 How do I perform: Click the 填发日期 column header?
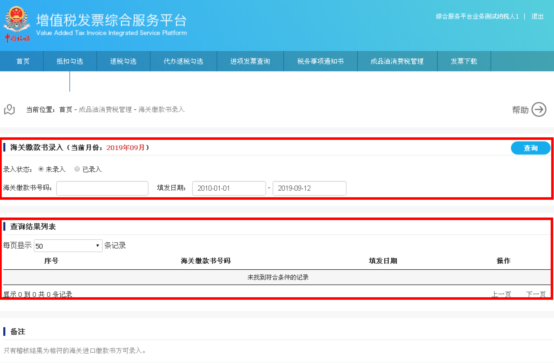383,261
